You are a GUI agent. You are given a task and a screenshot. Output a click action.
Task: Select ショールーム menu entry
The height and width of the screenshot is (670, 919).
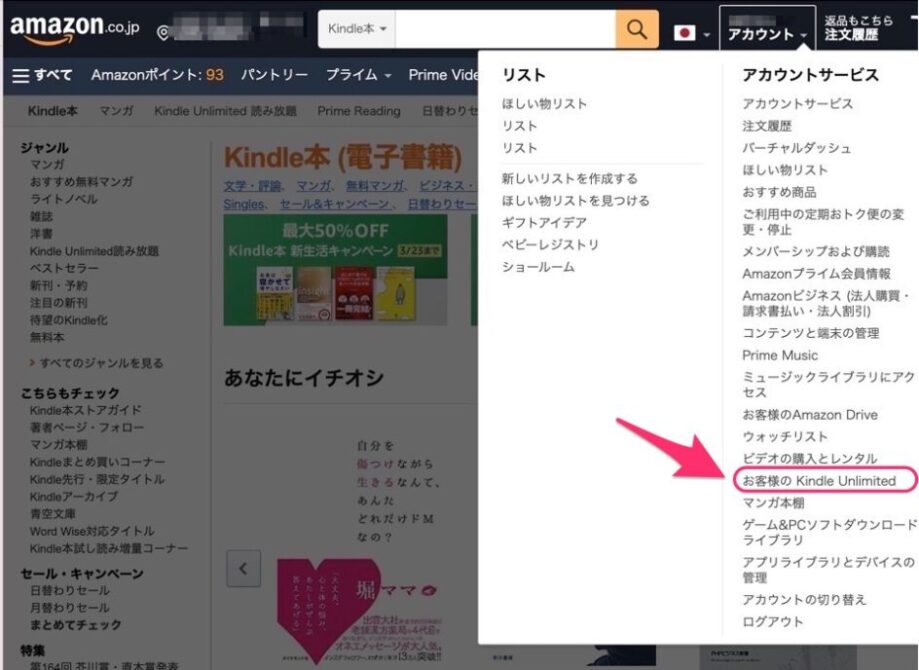coord(538,267)
